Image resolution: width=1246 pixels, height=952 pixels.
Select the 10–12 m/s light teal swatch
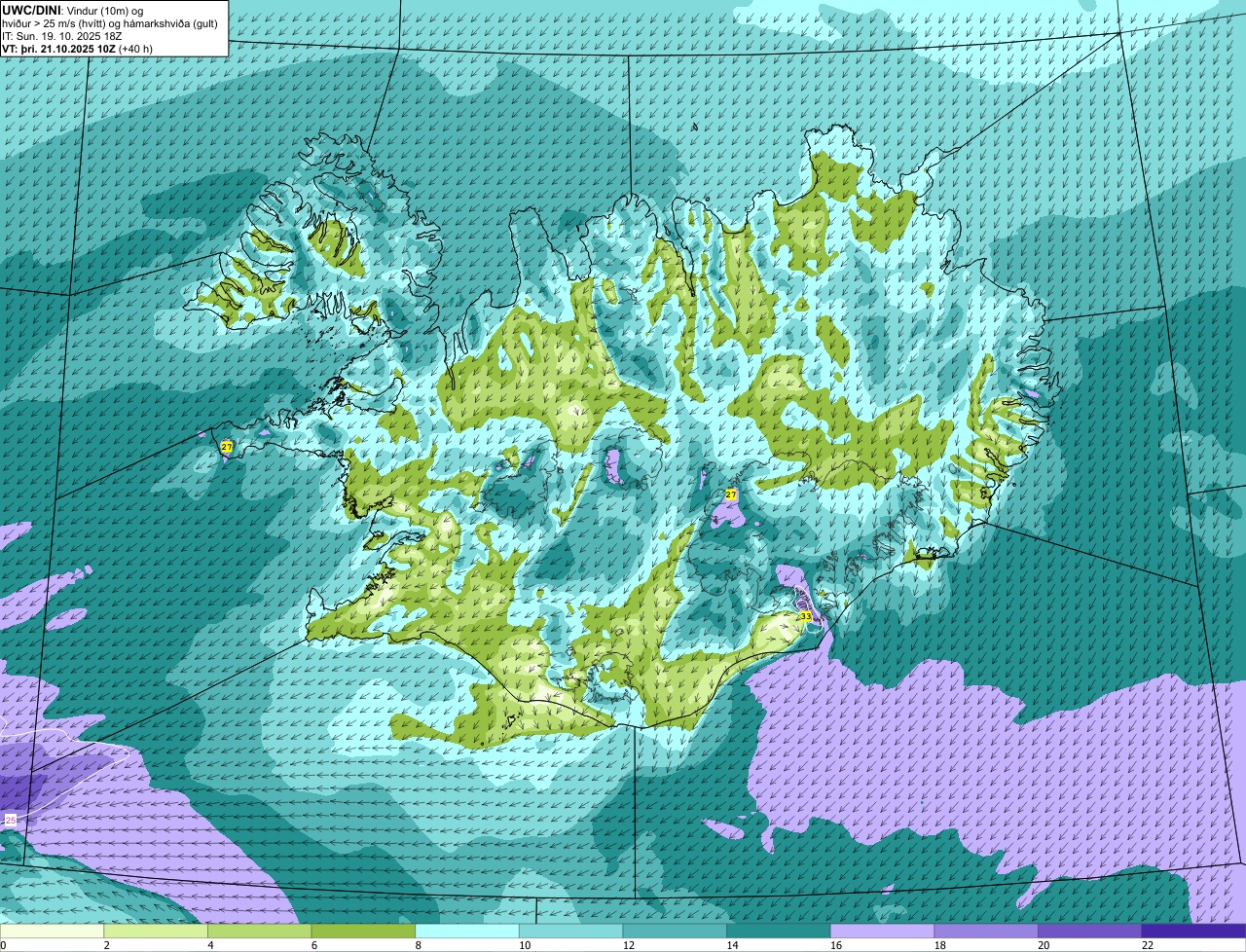[x=570, y=931]
